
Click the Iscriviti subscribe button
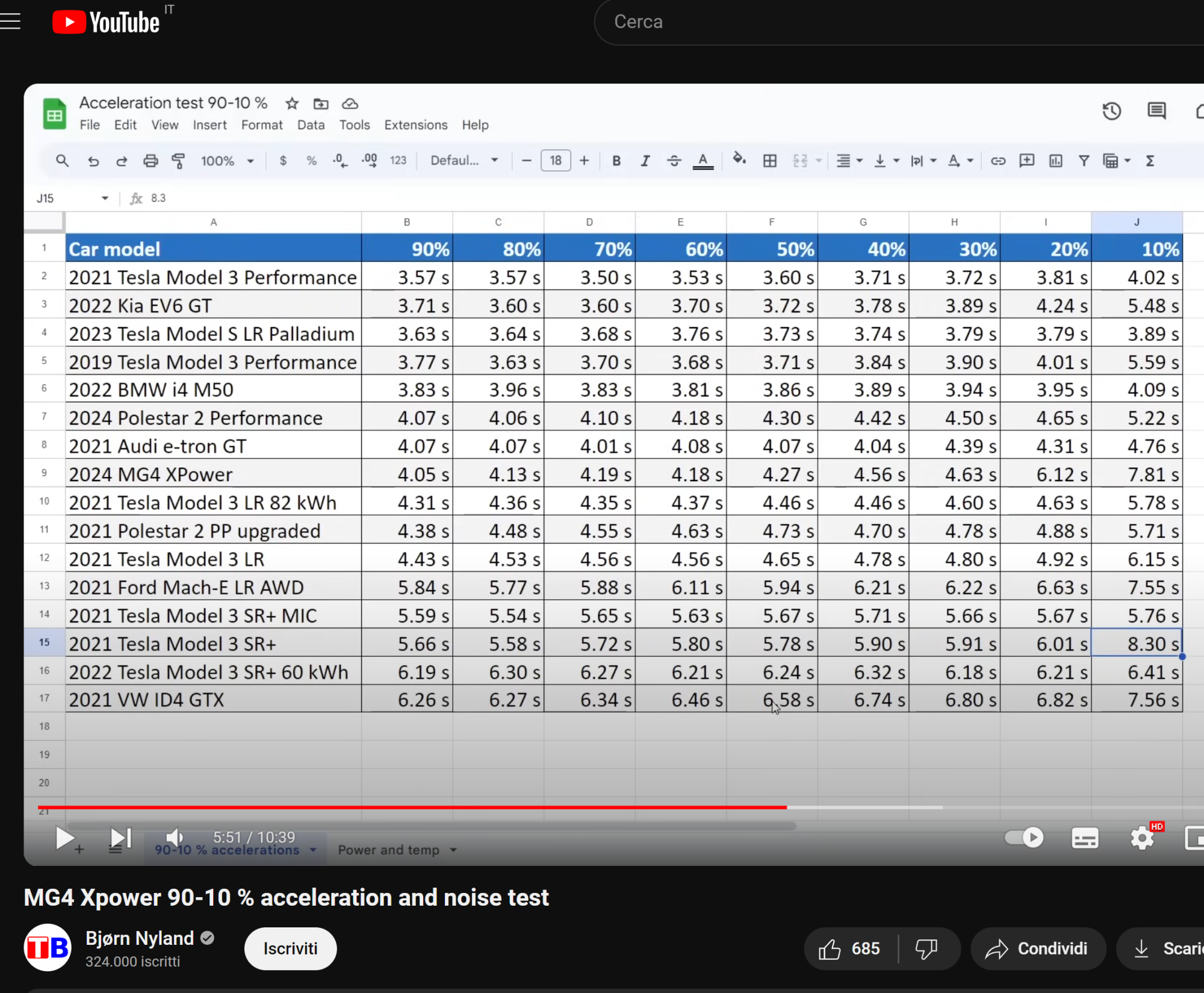(x=290, y=948)
